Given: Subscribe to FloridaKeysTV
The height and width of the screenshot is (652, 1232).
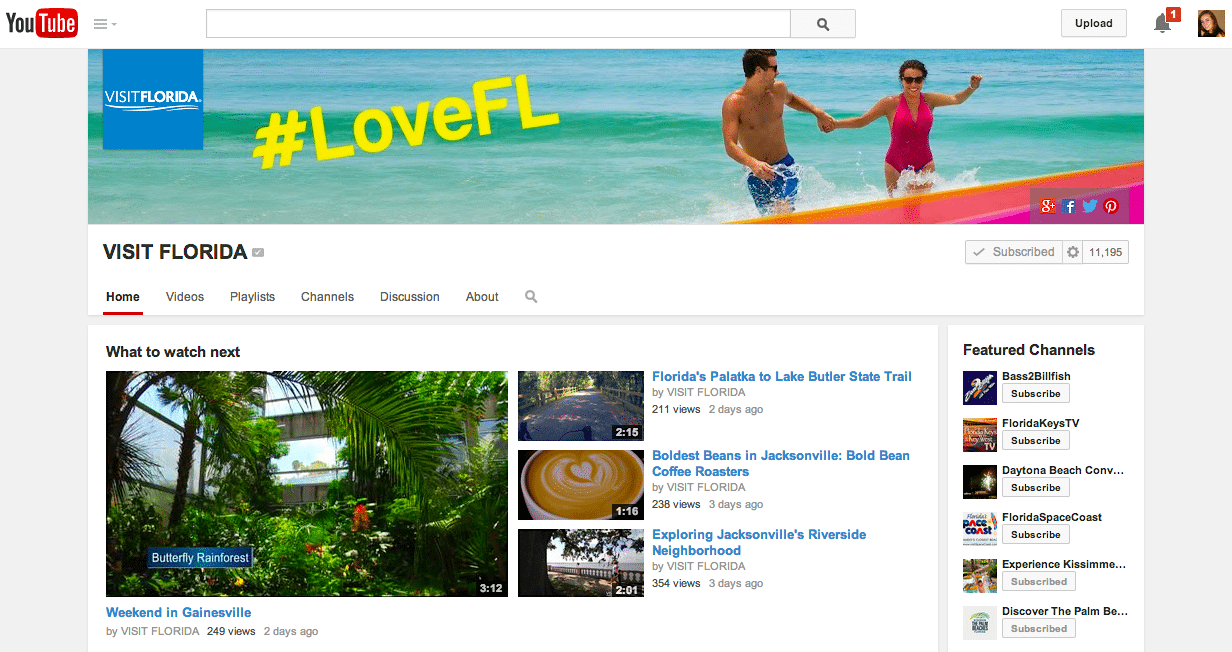Looking at the screenshot, I should click(x=1036, y=441).
